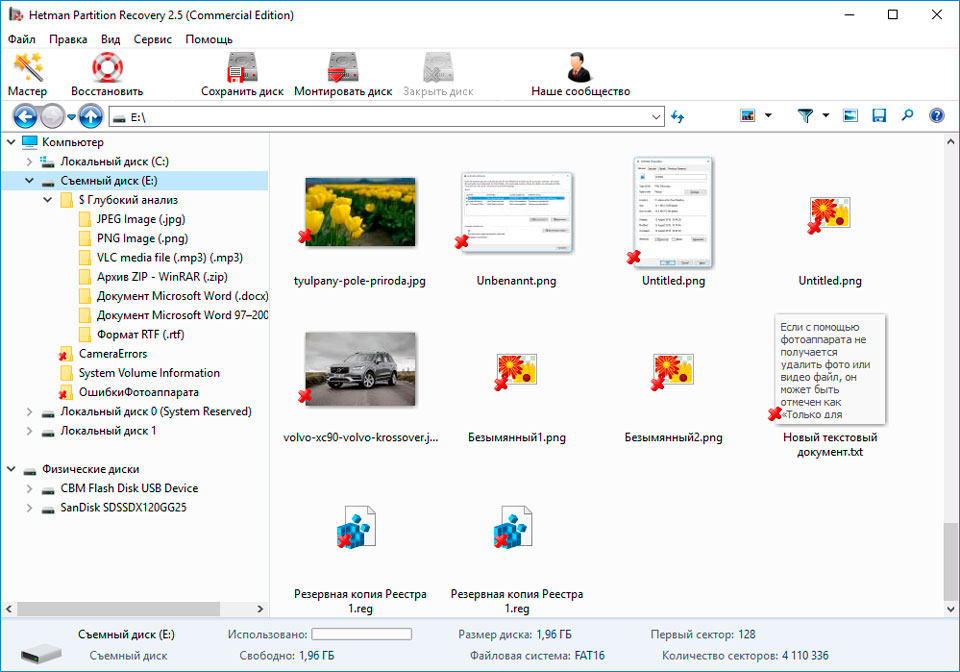The image size is (960, 672).
Task: Go up one folder level
Action: point(91,116)
